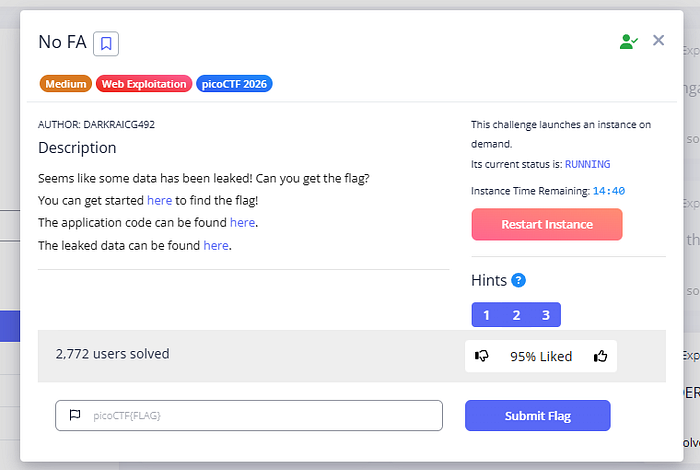Reveal hint number 3
The width and height of the screenshot is (700, 470).
click(546, 315)
